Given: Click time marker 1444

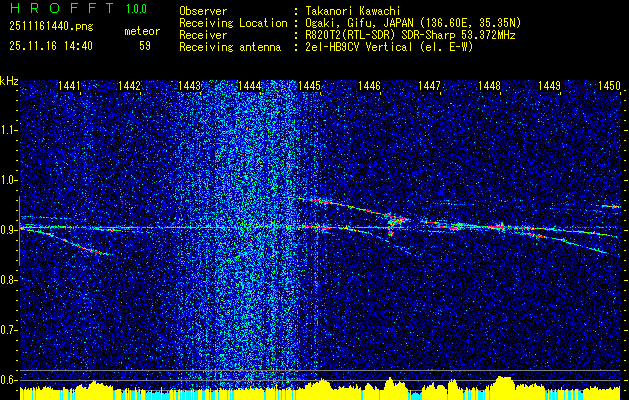Looking at the screenshot, I should tap(250, 85).
